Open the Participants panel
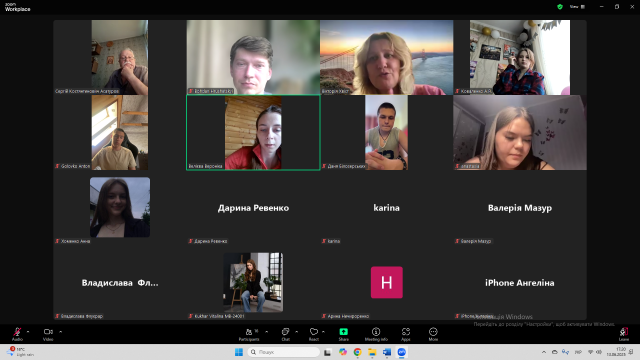Image resolution: width=640 pixels, height=360 pixels. 249,333
